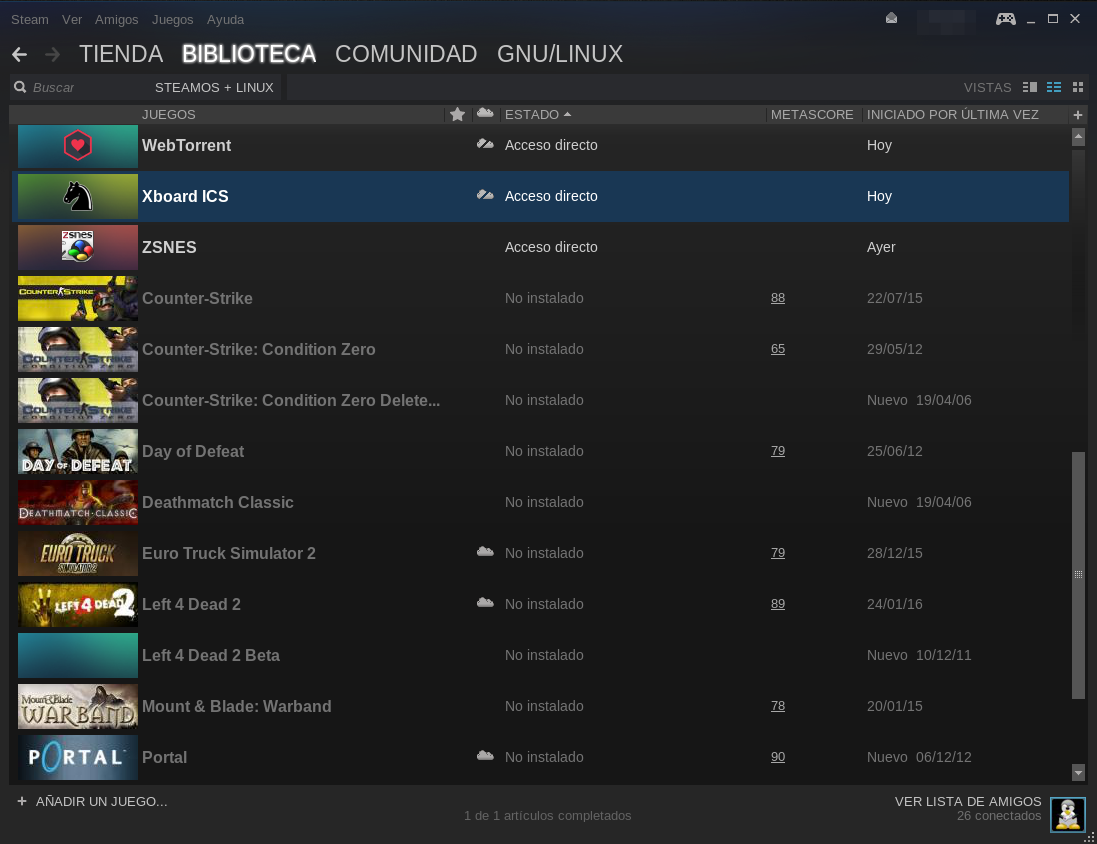Image resolution: width=1097 pixels, height=844 pixels.
Task: Open Portal metascore 90 link
Action: pos(778,757)
